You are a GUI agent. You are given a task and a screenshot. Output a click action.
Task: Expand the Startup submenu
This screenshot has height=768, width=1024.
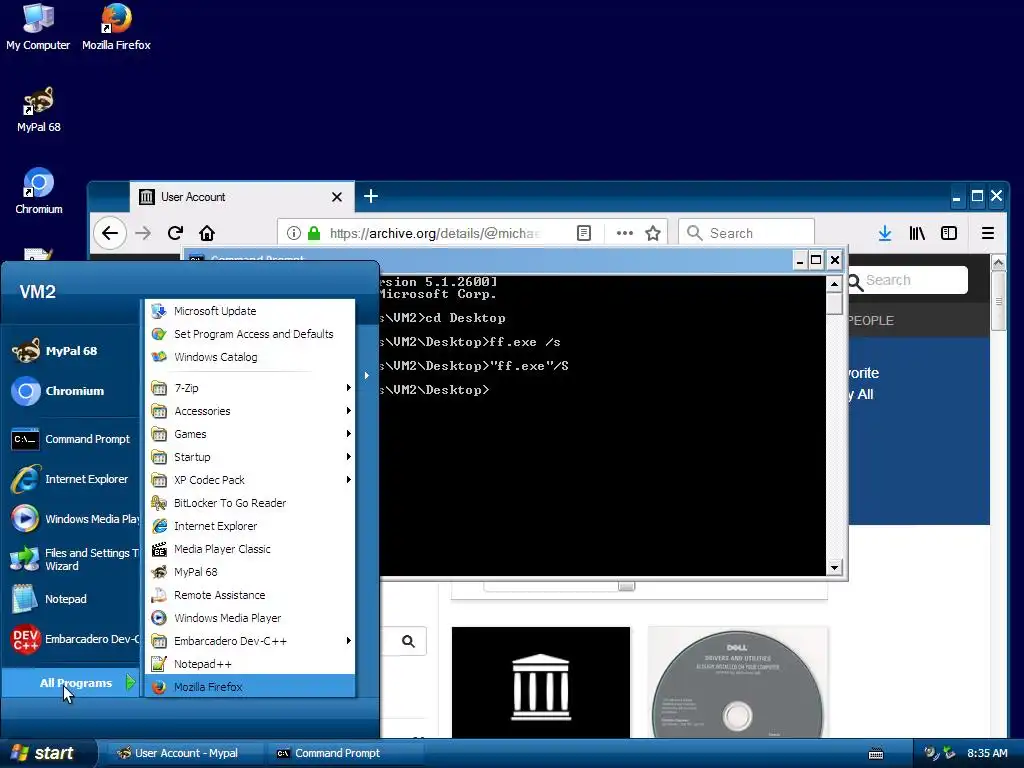coord(250,456)
